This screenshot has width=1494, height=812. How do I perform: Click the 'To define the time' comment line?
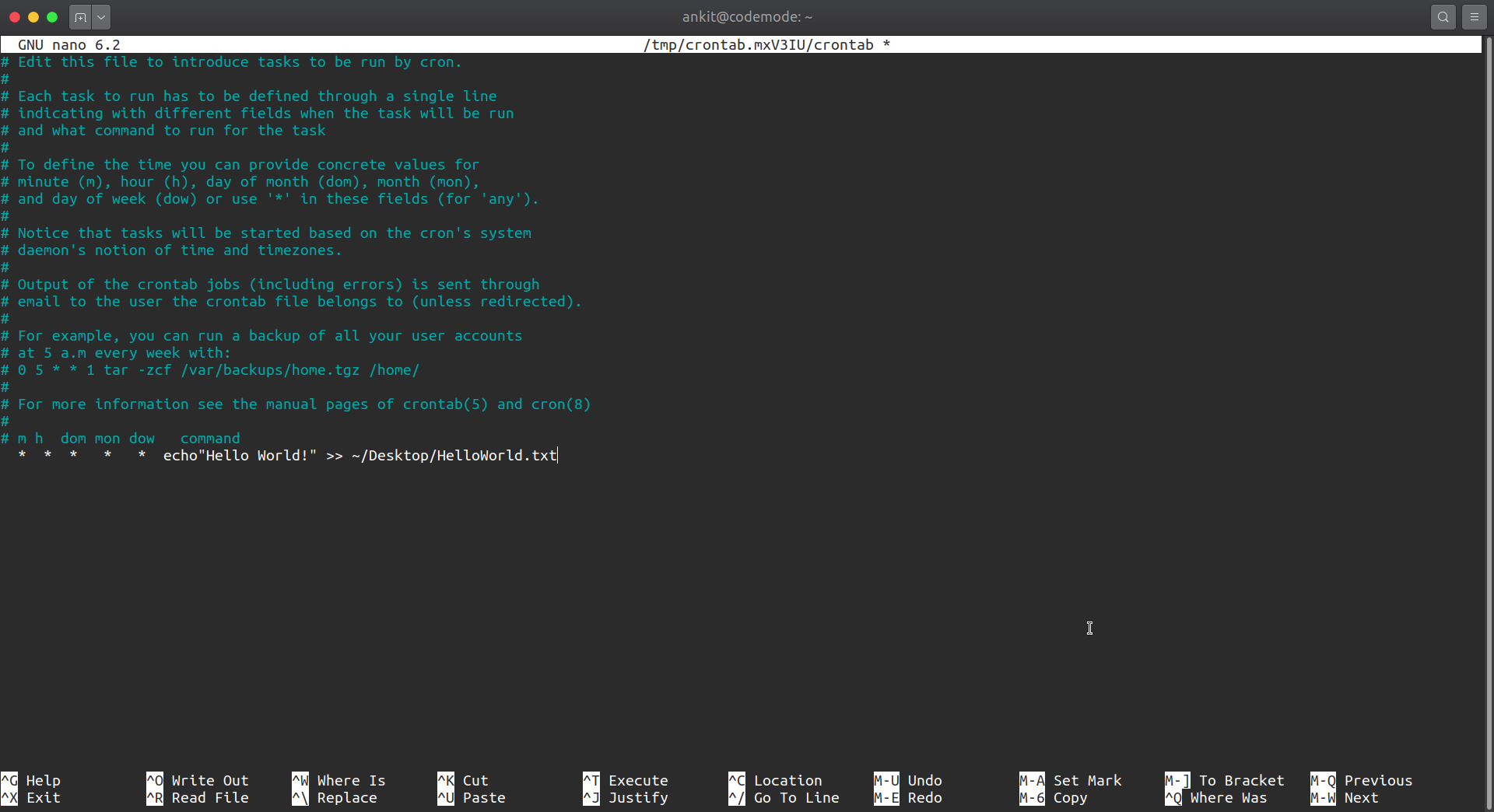pos(240,165)
